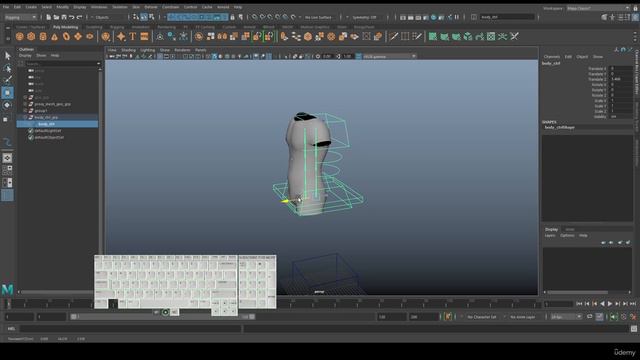Switch to the Poly Modeling shelf tab
The image size is (640, 360).
65,27
